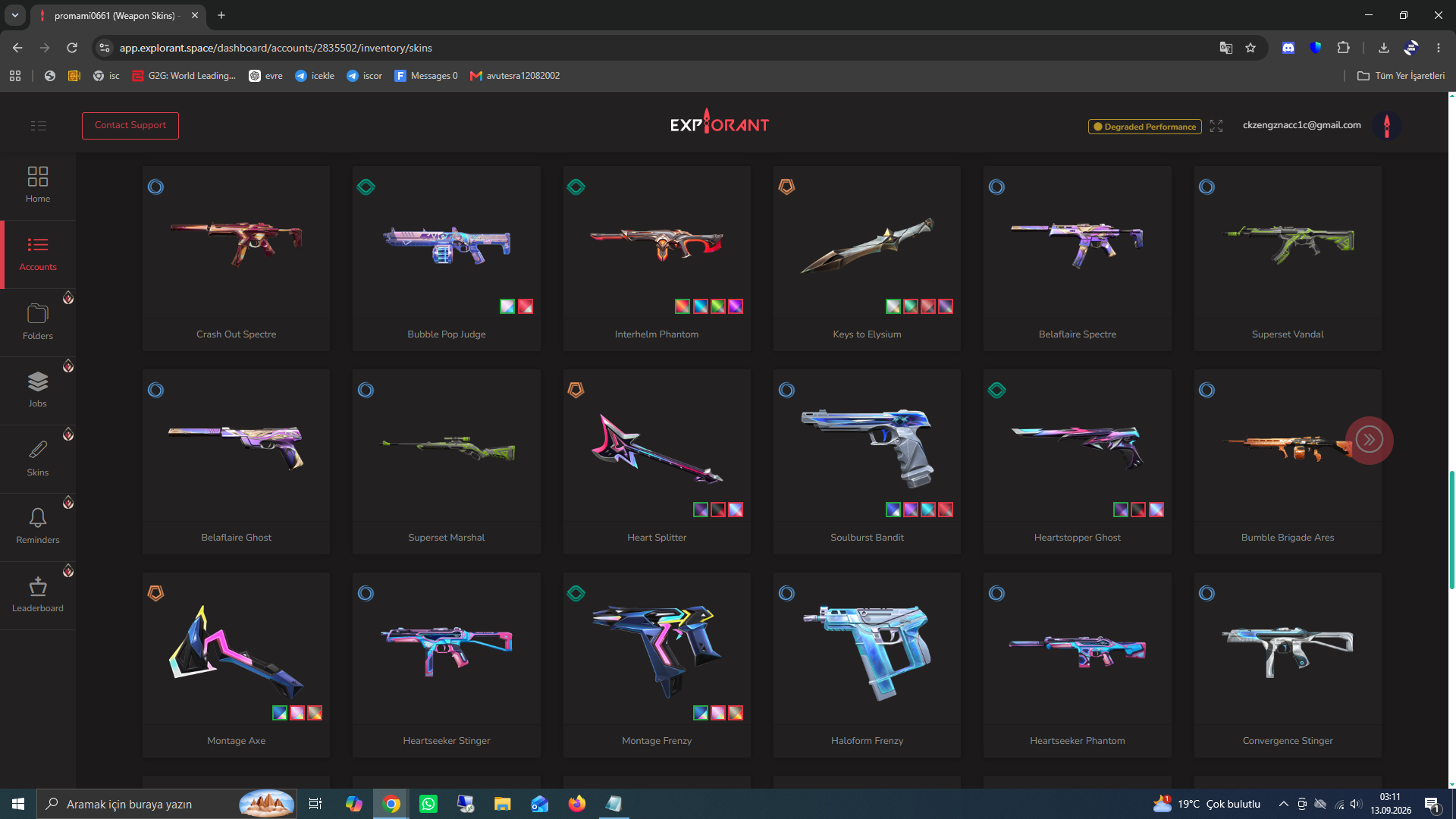The height and width of the screenshot is (819, 1456).
Task: Bookmark this page with the star icon
Action: pyautogui.click(x=1250, y=48)
